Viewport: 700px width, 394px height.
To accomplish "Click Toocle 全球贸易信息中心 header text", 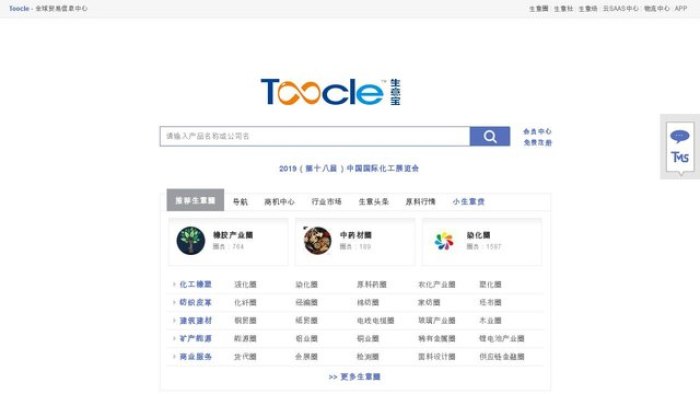I will 48,8.
